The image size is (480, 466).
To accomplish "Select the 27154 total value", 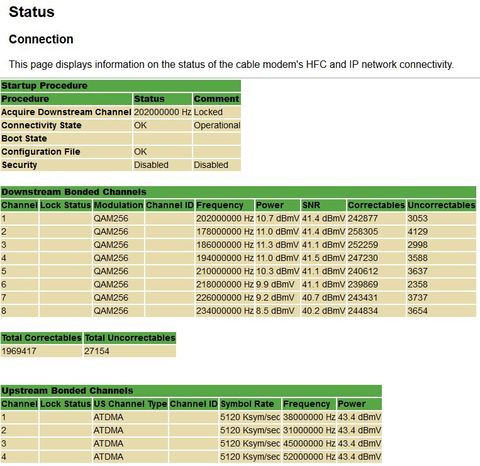I will coord(97,351).
